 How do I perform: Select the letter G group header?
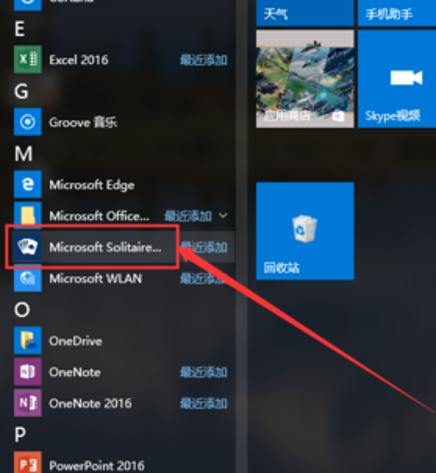(21, 91)
